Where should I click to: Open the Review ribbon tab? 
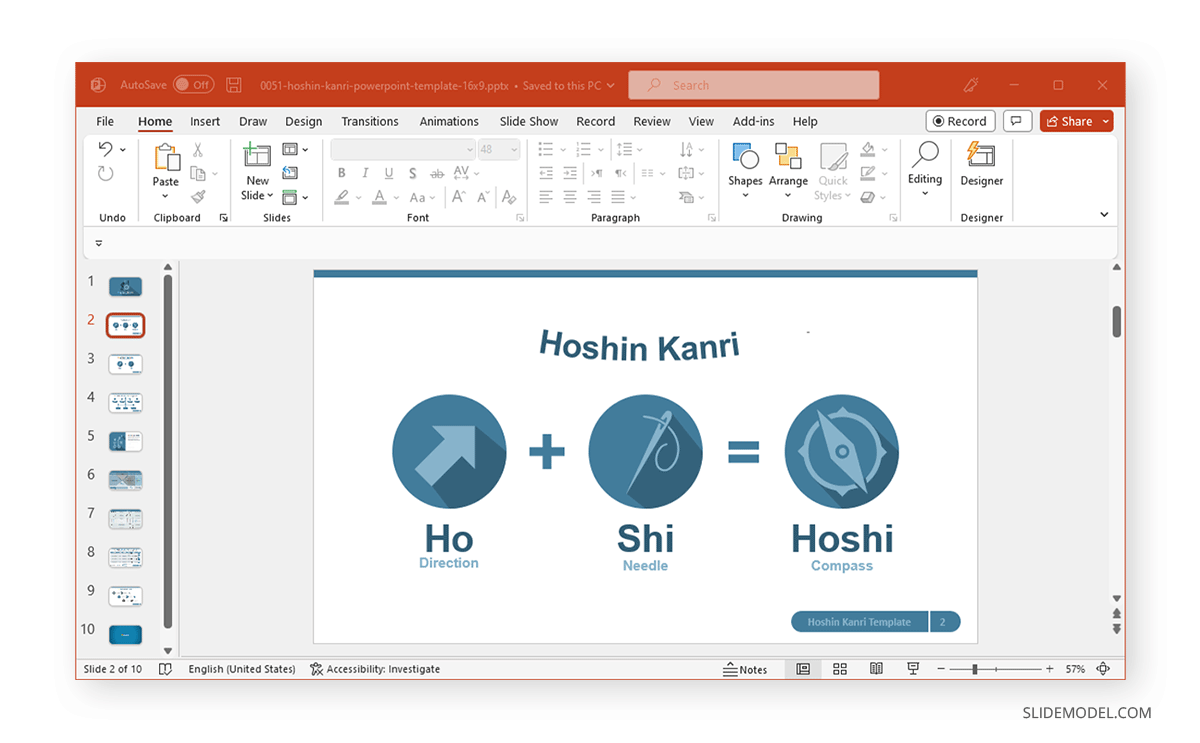coord(652,121)
